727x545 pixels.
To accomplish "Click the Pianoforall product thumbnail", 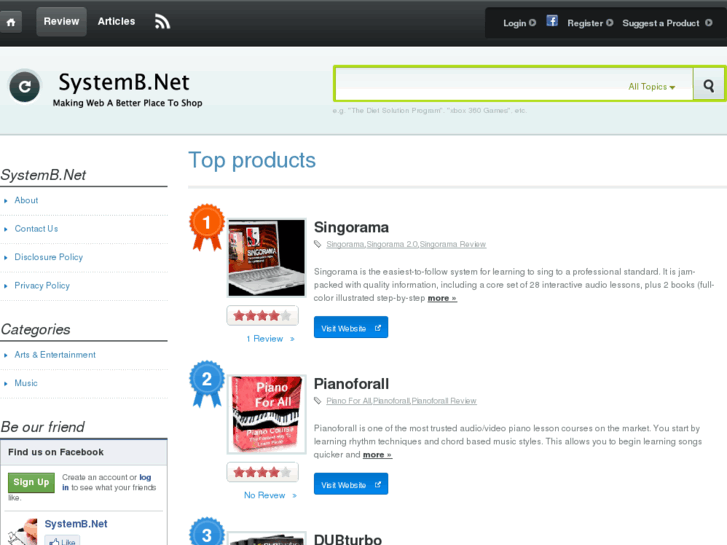I will pos(267,414).
